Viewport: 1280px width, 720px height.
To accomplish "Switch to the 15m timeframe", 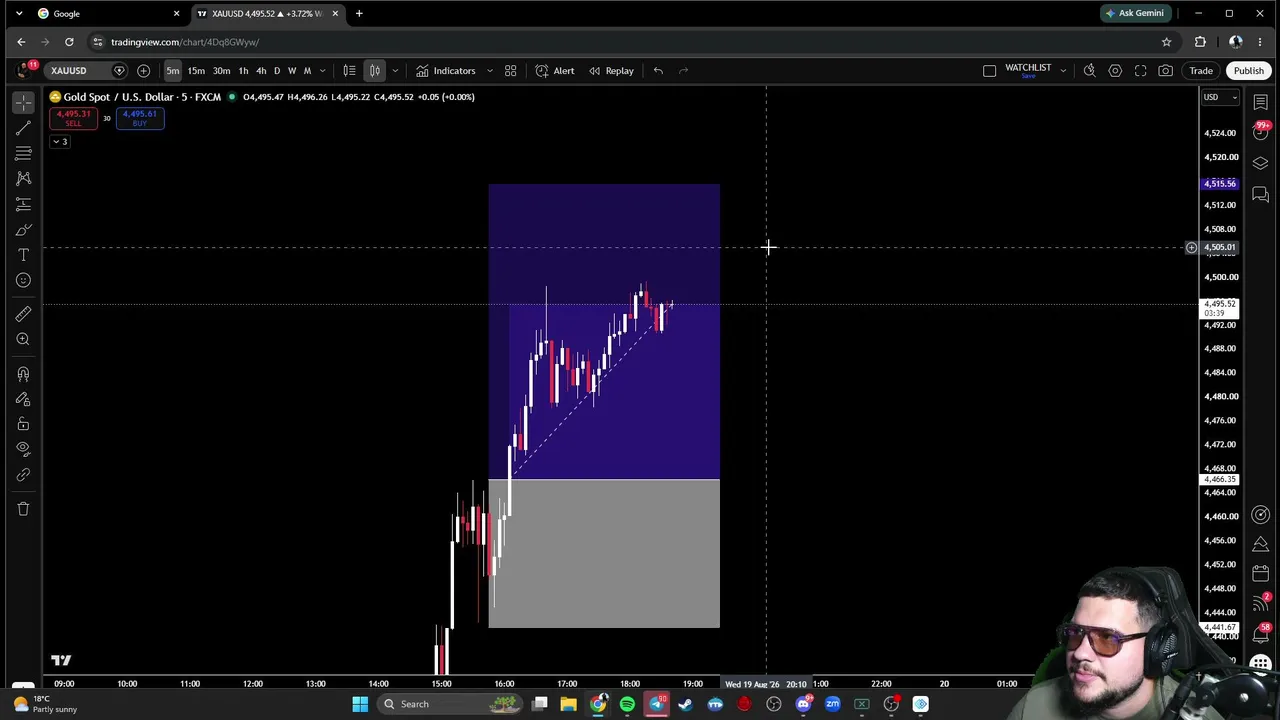I will 196,71.
